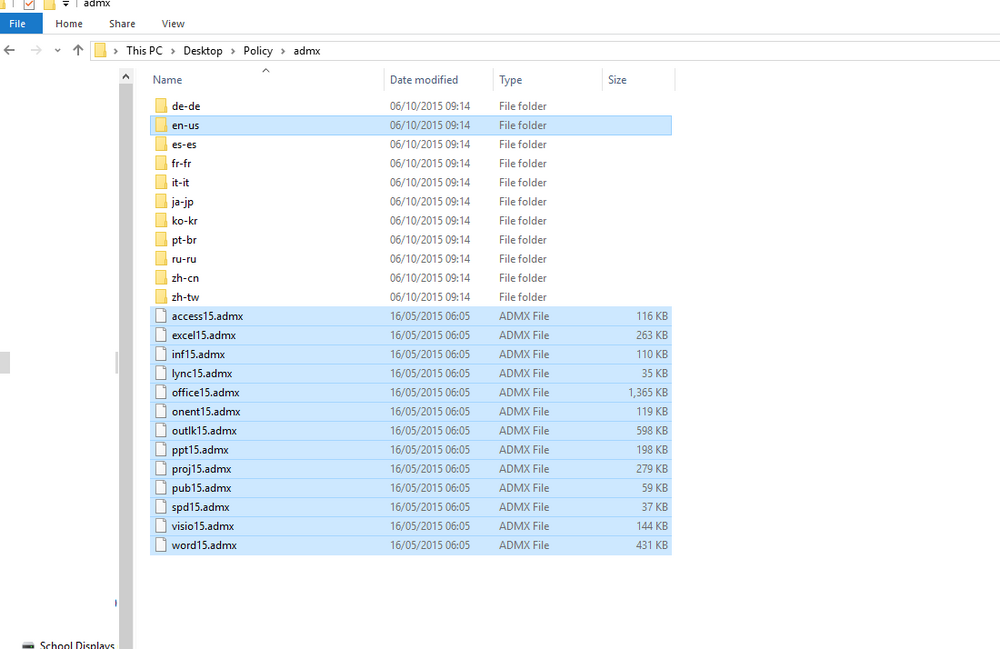Go up one folder level arrow
Viewport: 1000px width, 649px height.
[x=78, y=50]
